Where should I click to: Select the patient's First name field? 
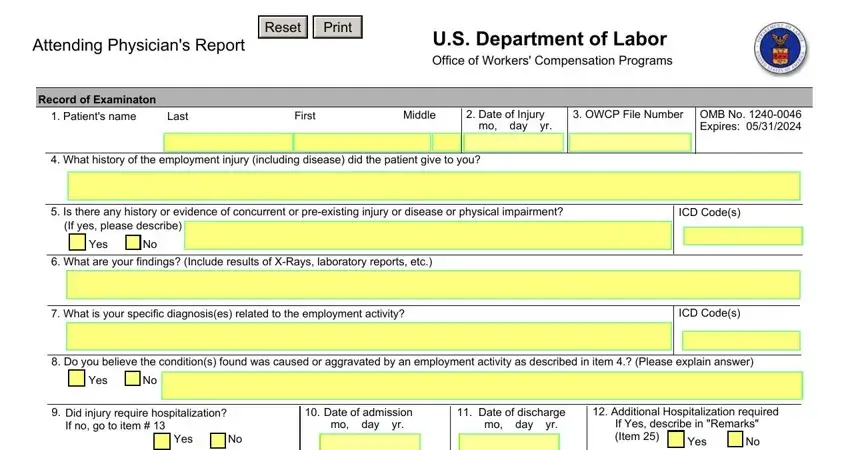coord(362,143)
